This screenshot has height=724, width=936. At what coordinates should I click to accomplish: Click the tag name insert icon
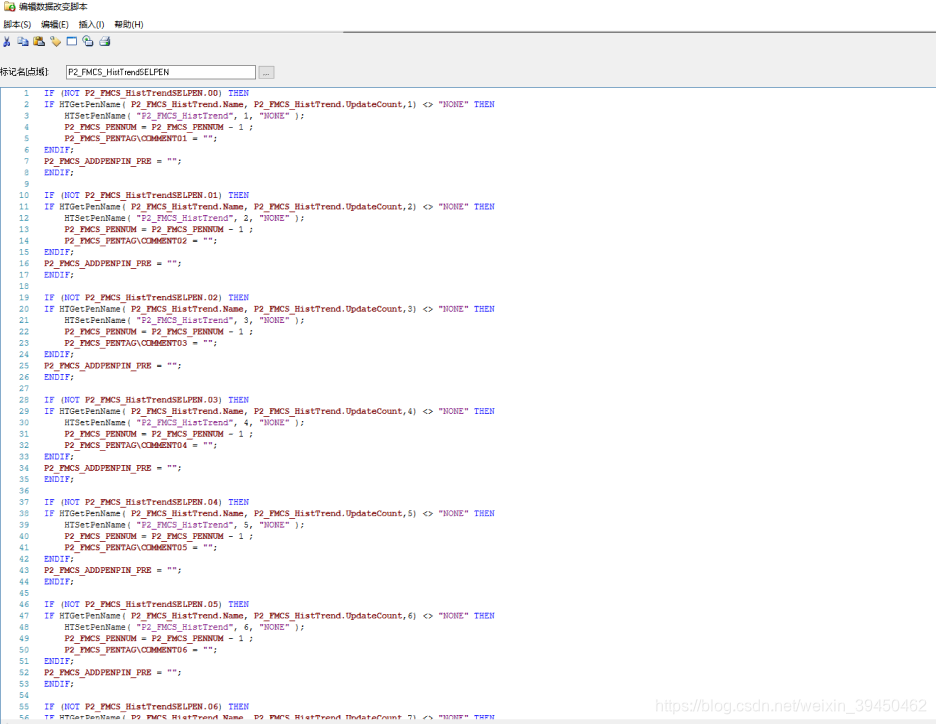point(56,41)
